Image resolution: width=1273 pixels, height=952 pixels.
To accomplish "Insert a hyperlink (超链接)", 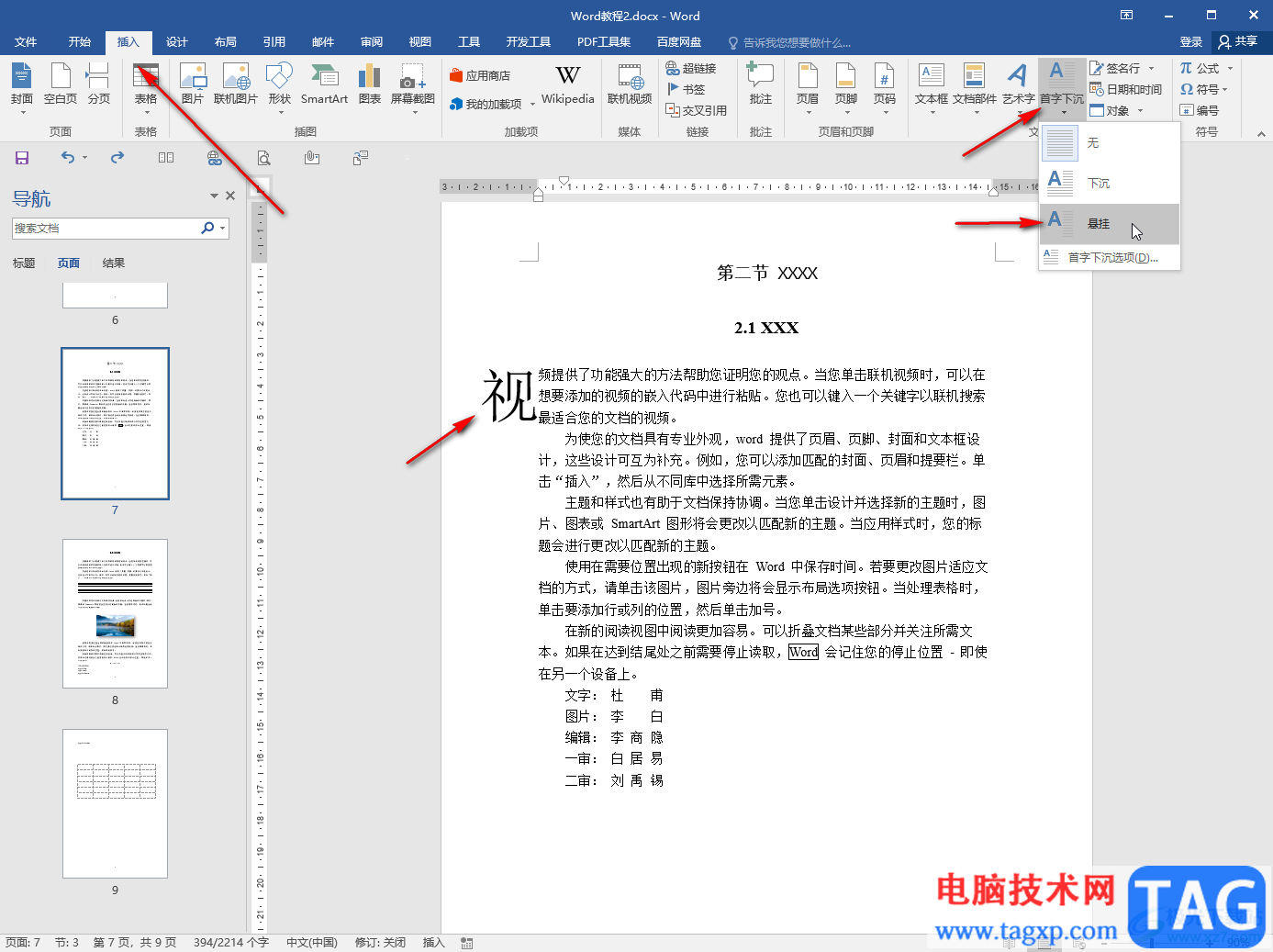I will (691, 69).
